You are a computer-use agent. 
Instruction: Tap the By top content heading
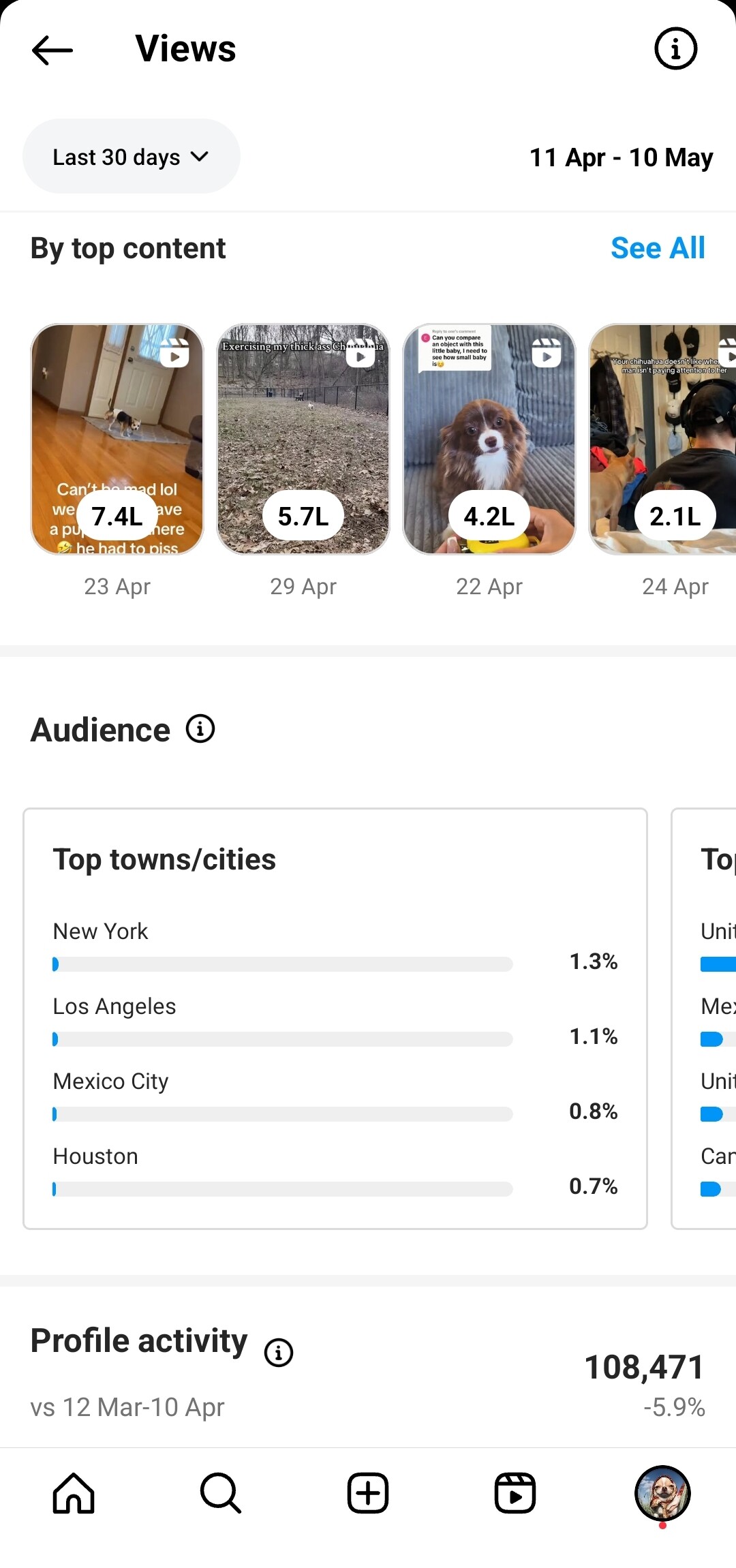click(x=128, y=249)
